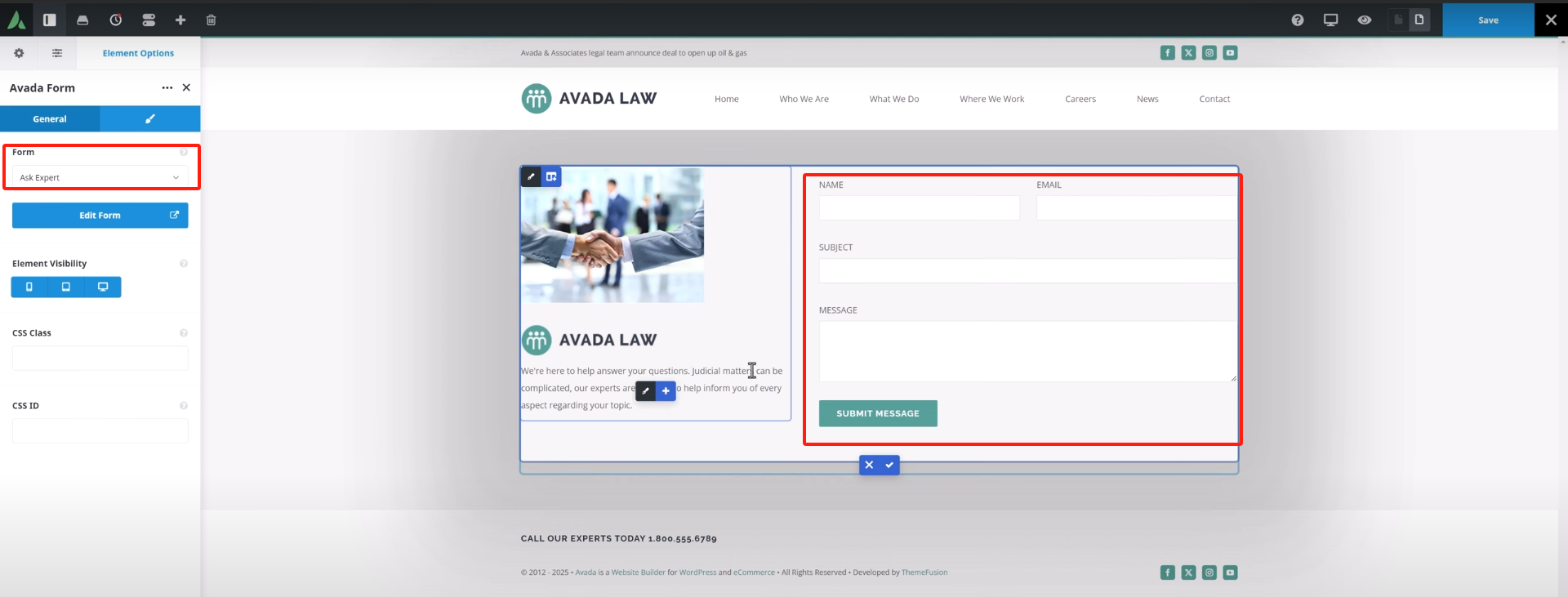Image resolution: width=1568 pixels, height=597 pixels.
Task: Toggle mobile visibility for the element
Action: pos(29,287)
